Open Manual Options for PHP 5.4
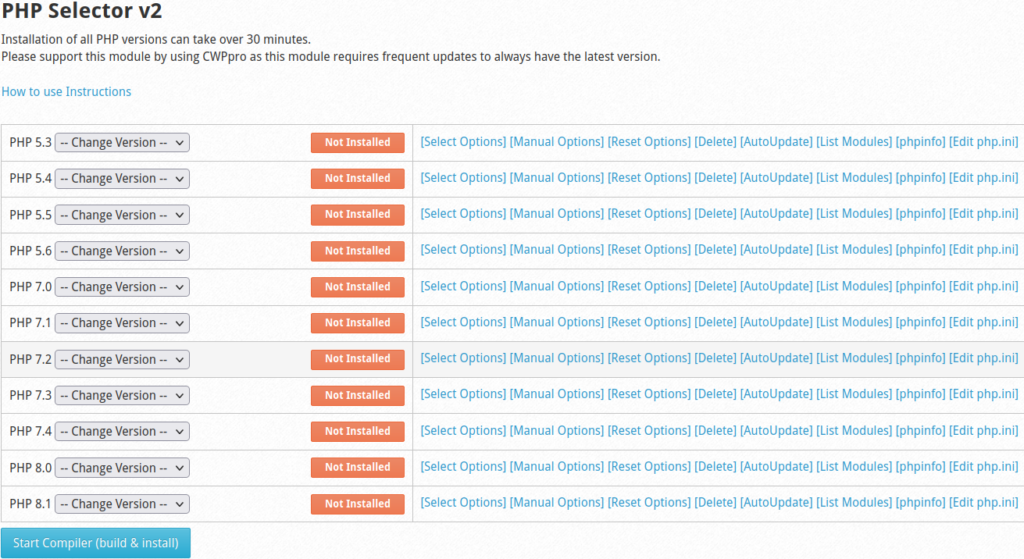Image resolution: width=1024 pixels, height=559 pixels. click(x=557, y=178)
